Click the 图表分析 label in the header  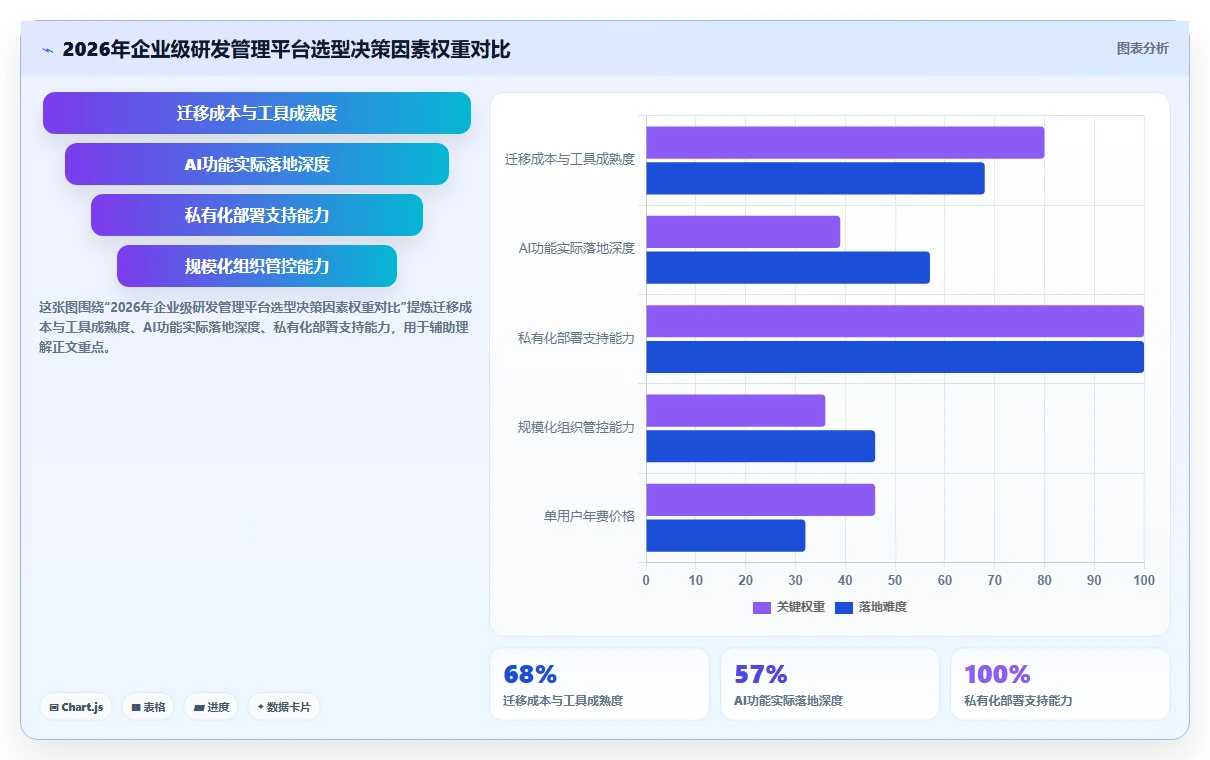[1142, 48]
